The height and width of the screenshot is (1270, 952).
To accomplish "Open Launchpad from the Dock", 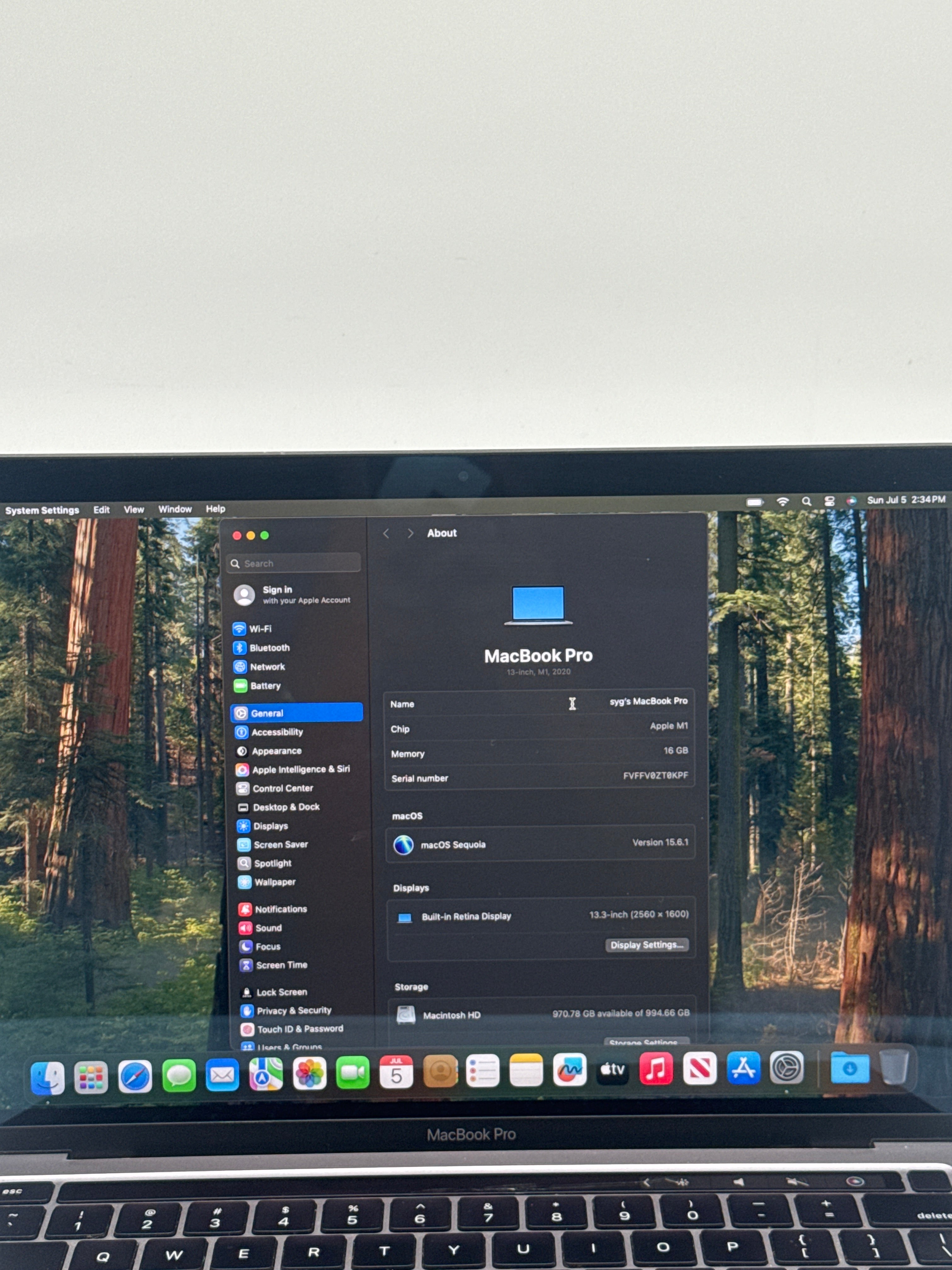I will 91,1077.
